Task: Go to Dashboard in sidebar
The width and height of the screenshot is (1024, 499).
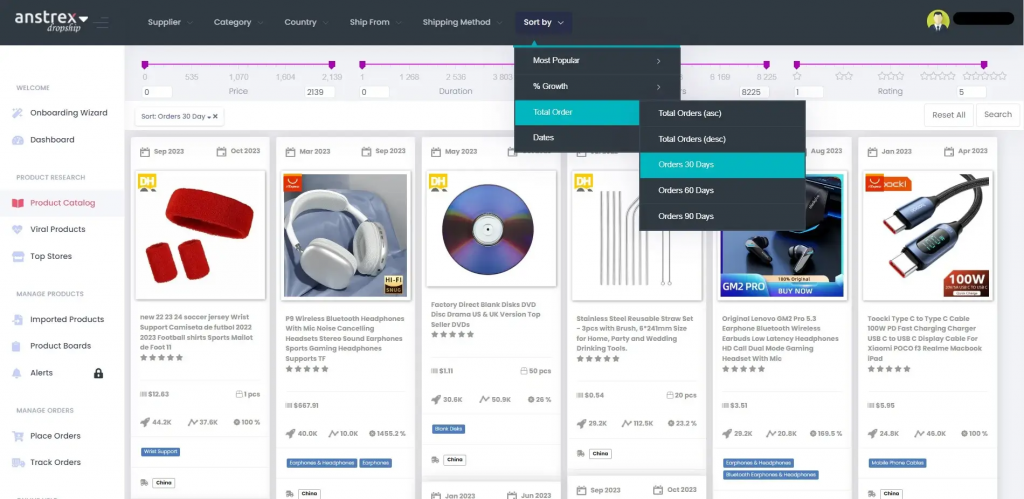Action: 52,140
